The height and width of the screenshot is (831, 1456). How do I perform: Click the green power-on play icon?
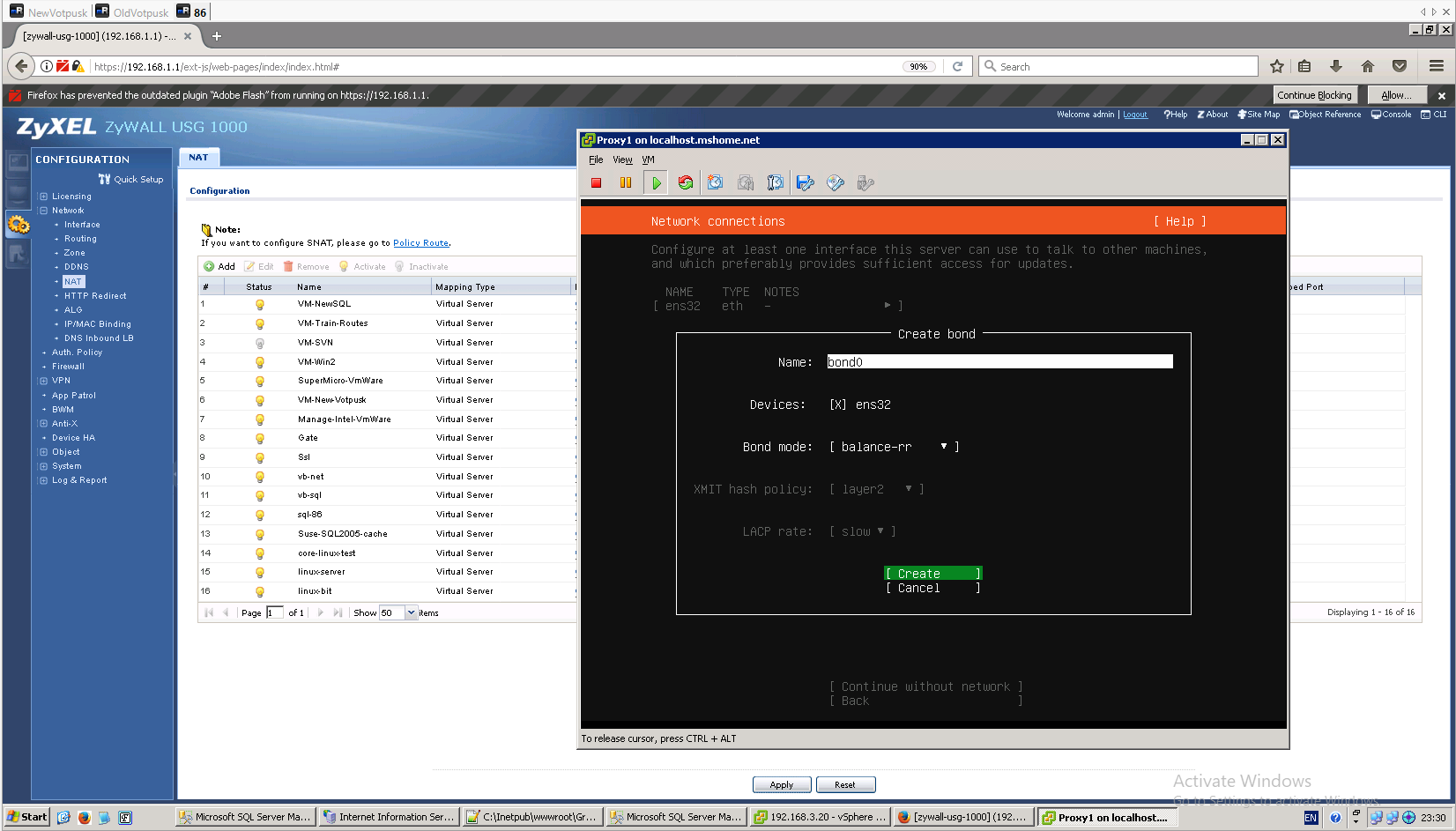656,183
